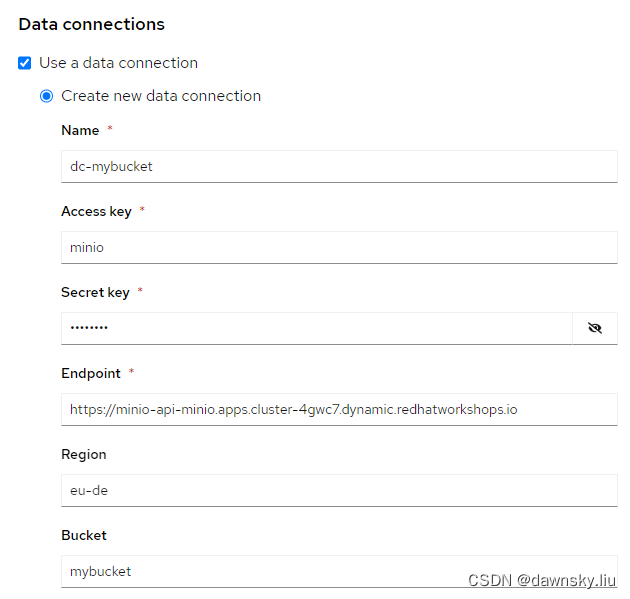Screen dimensions: 630x599
Task: Click the Name field label
Action: (80, 130)
